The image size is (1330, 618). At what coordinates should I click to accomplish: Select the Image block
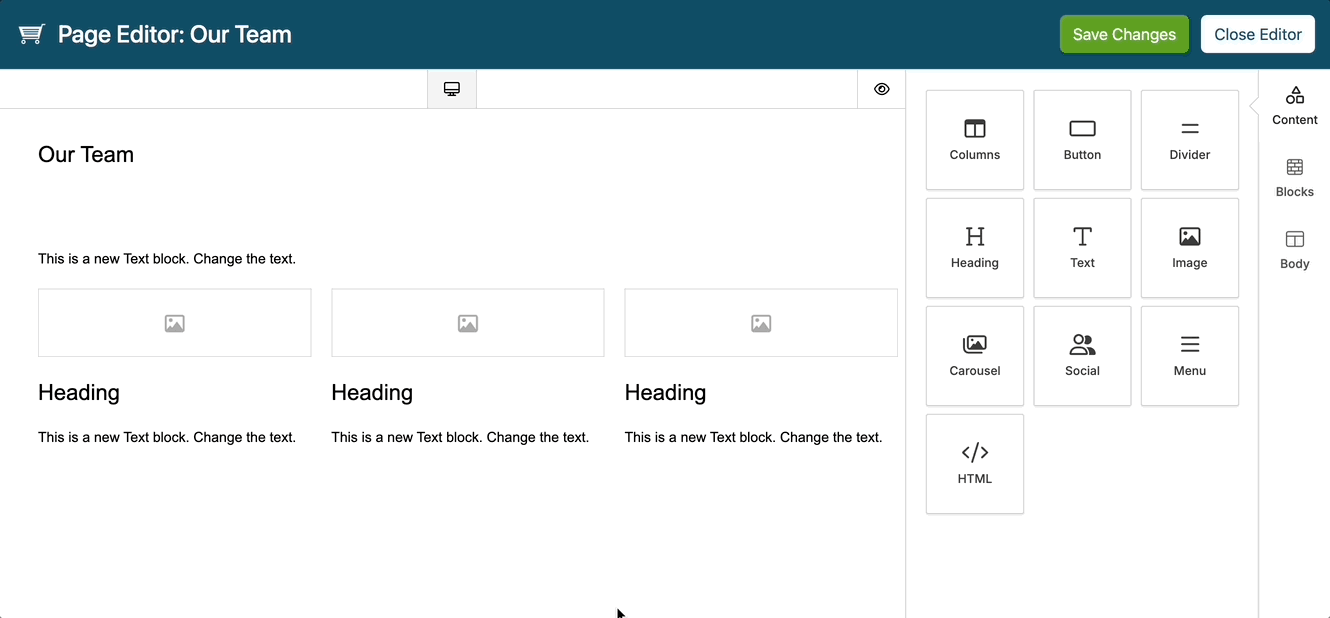(1189, 247)
